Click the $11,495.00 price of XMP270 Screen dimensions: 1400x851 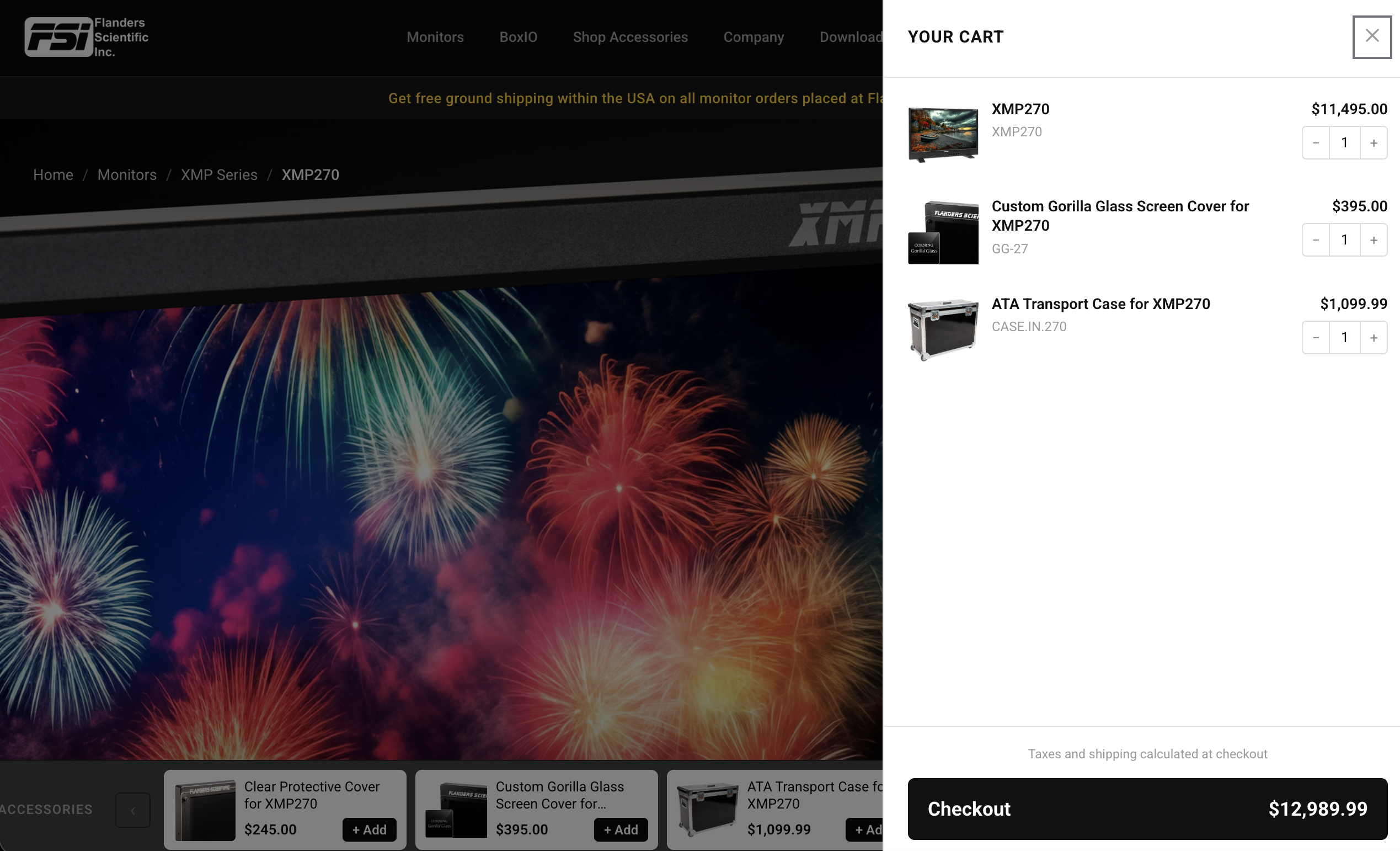click(x=1349, y=109)
